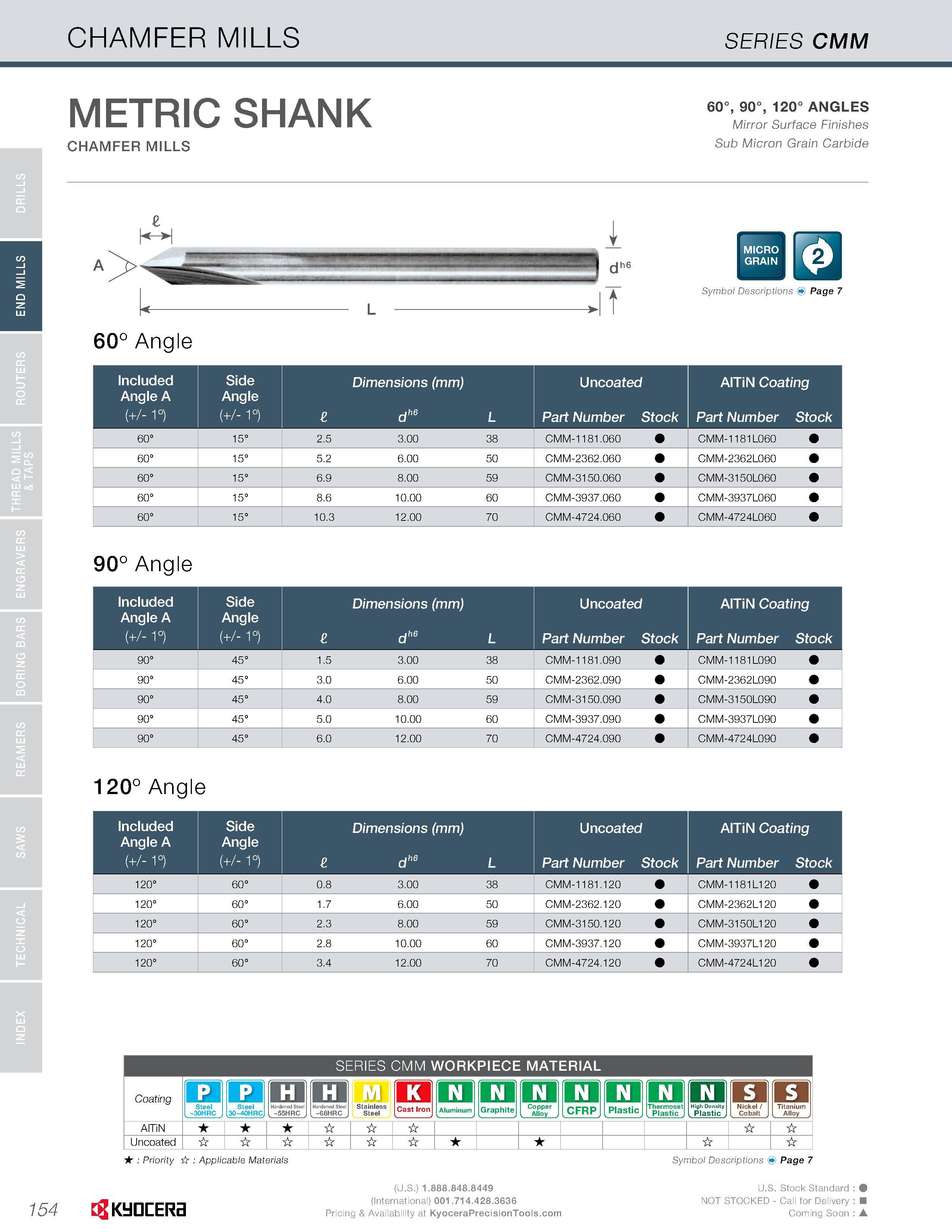
Task: Click the stock dot beside CMM-1181.060
Action: pos(660,438)
